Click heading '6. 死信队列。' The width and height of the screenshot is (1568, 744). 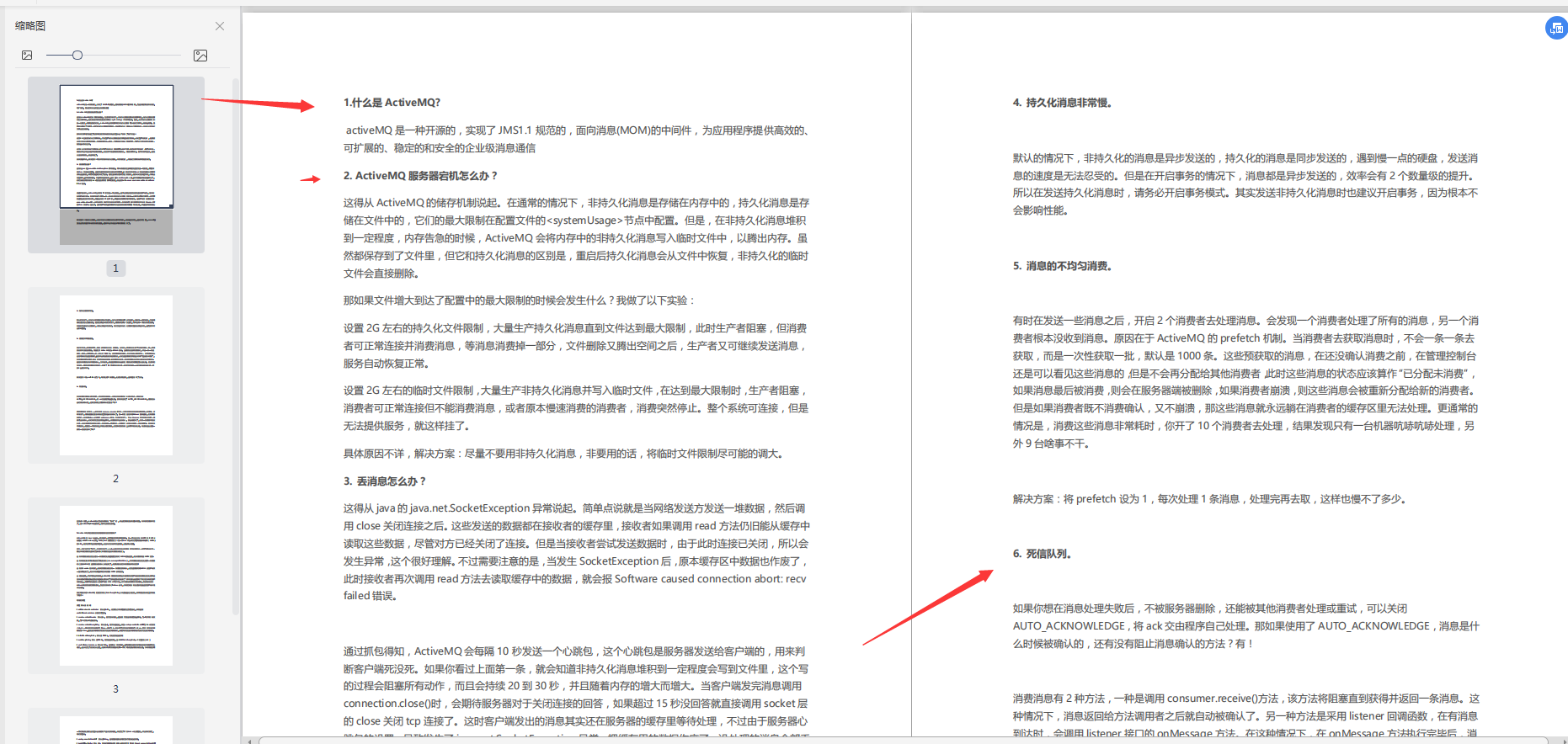1043,554
